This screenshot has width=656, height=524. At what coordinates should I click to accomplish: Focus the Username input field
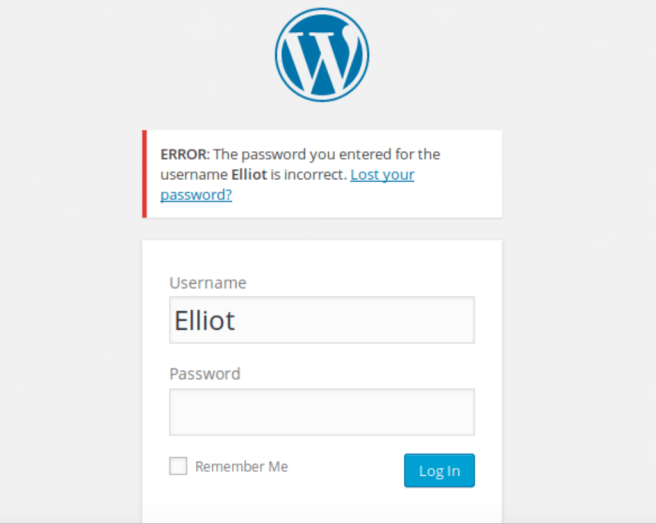click(322, 320)
